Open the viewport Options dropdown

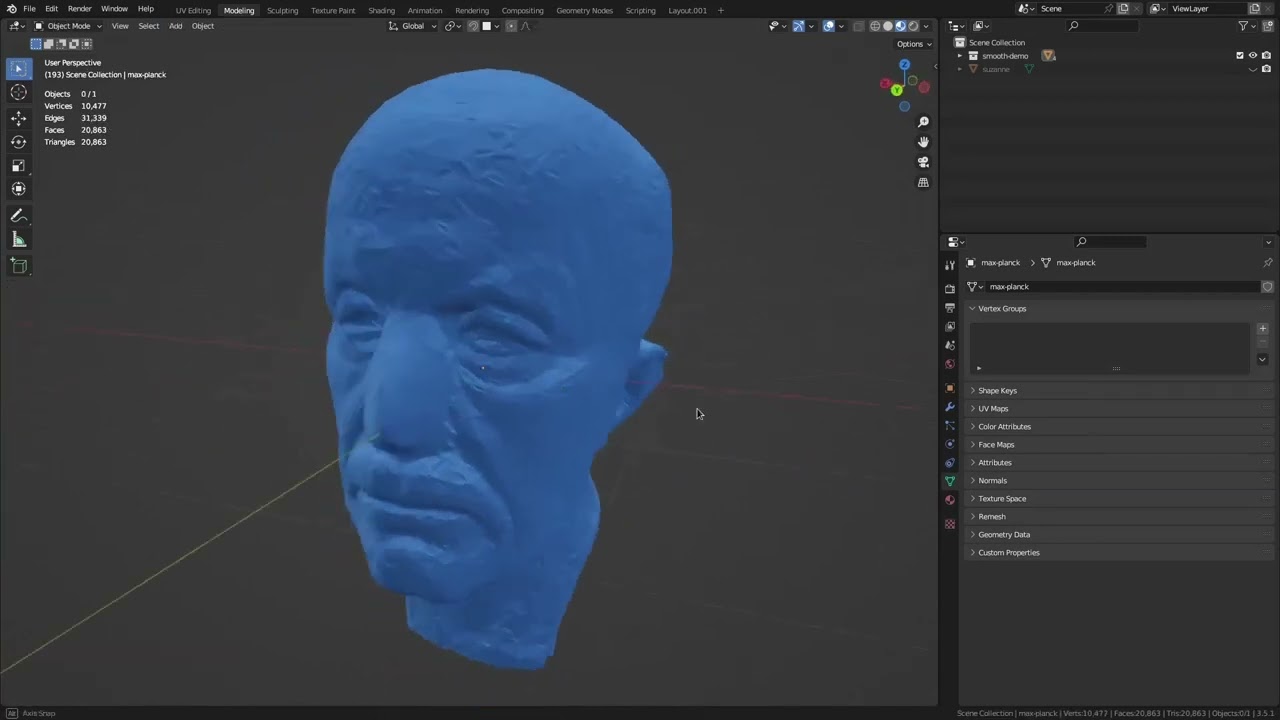914,44
